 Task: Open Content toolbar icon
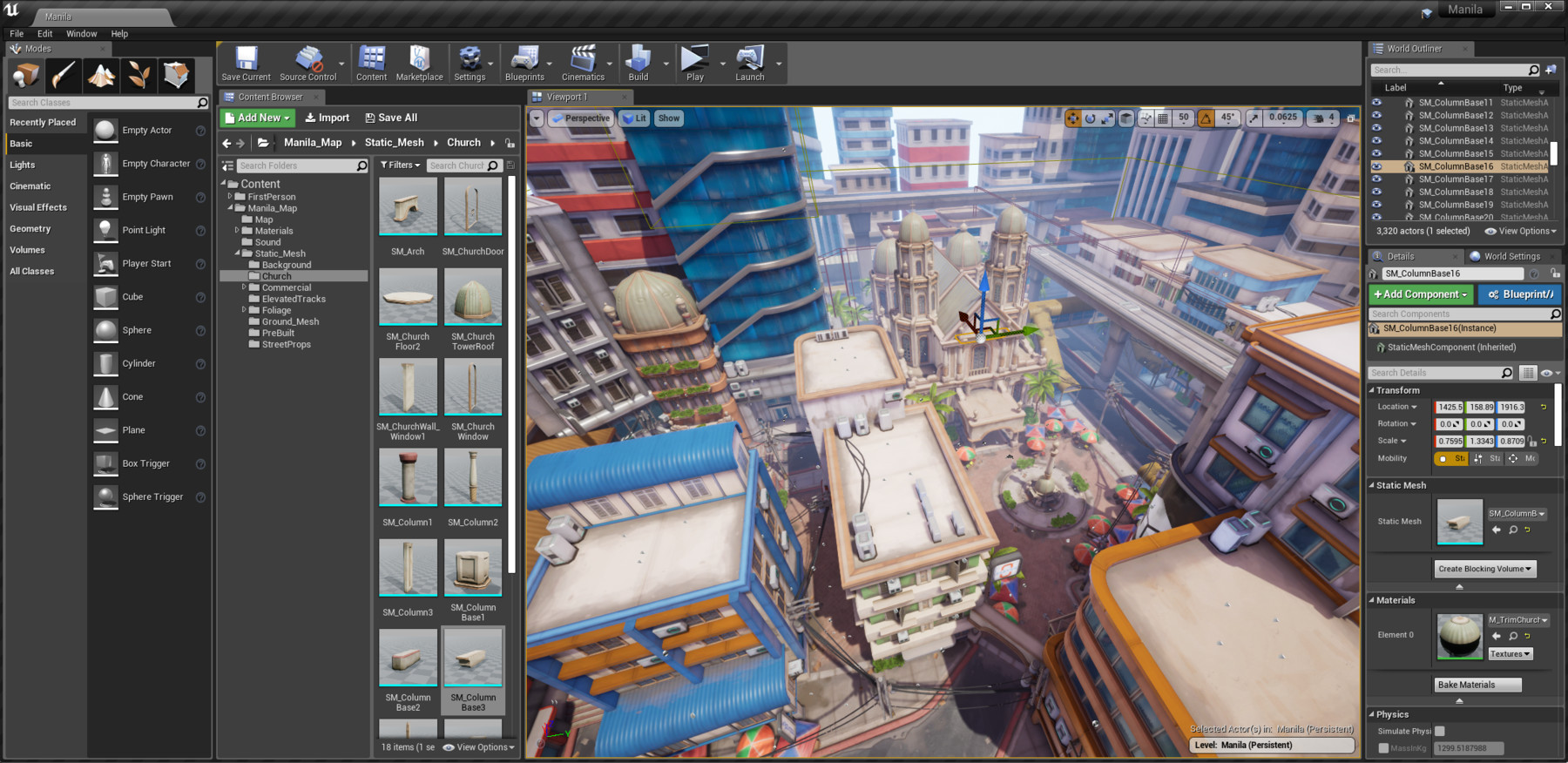point(372,64)
